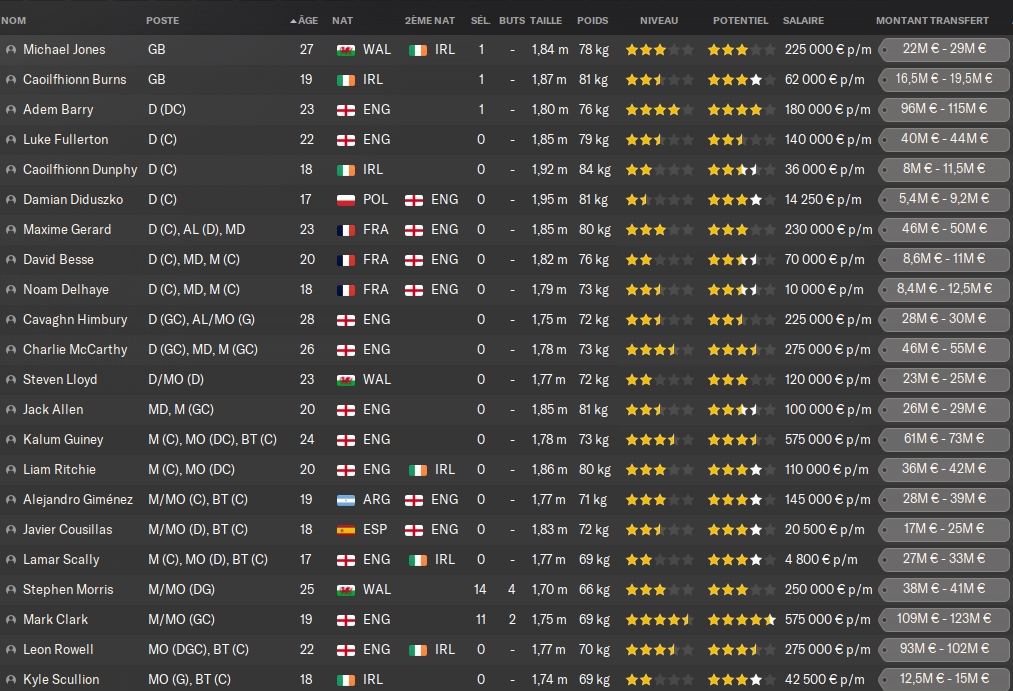This screenshot has width=1013, height=691.
Task: Click Alejandro Giménez's Argentina flag icon
Action: pos(346,500)
